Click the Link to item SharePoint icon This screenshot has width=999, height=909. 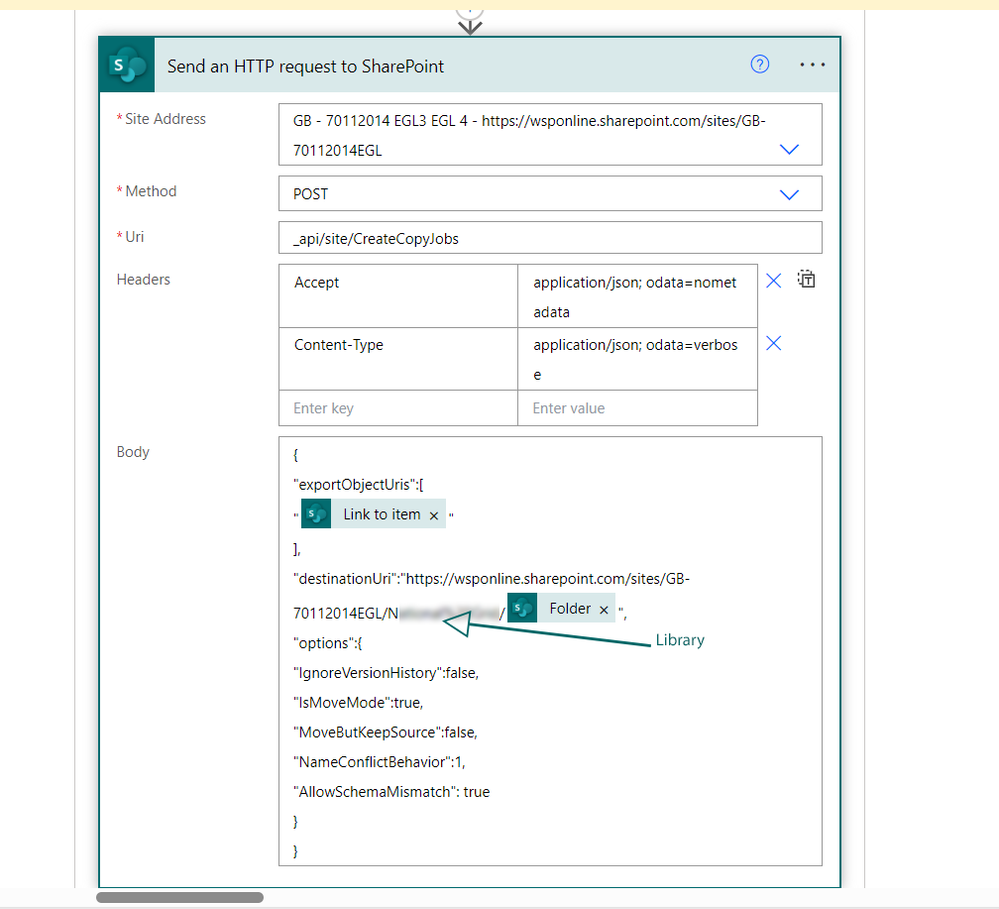316,514
